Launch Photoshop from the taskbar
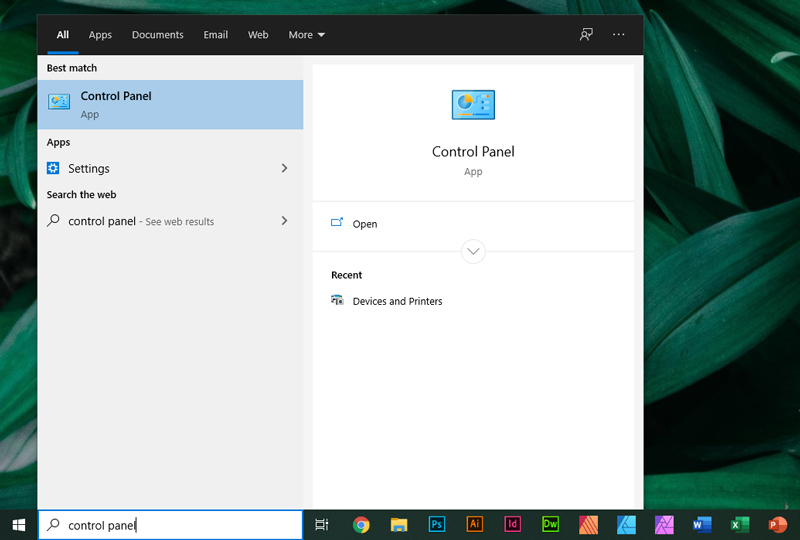The width and height of the screenshot is (800, 540). tap(437, 524)
